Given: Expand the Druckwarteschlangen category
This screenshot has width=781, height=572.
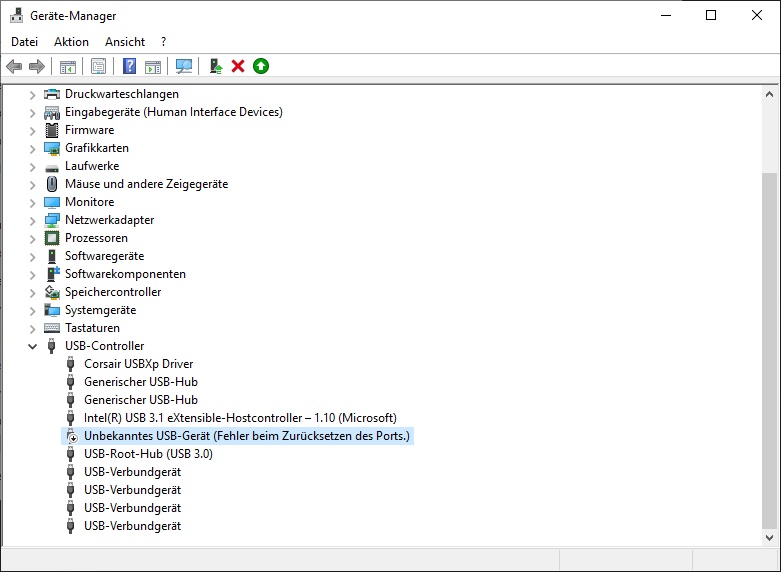Looking at the screenshot, I should click(32, 94).
